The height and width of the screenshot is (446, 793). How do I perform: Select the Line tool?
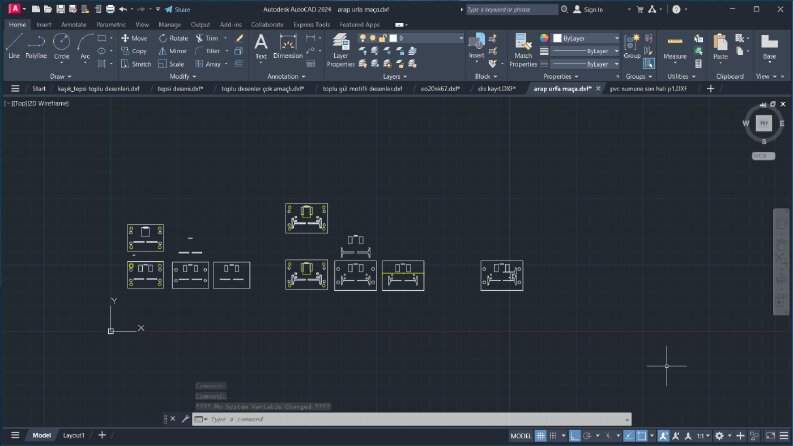click(14, 47)
